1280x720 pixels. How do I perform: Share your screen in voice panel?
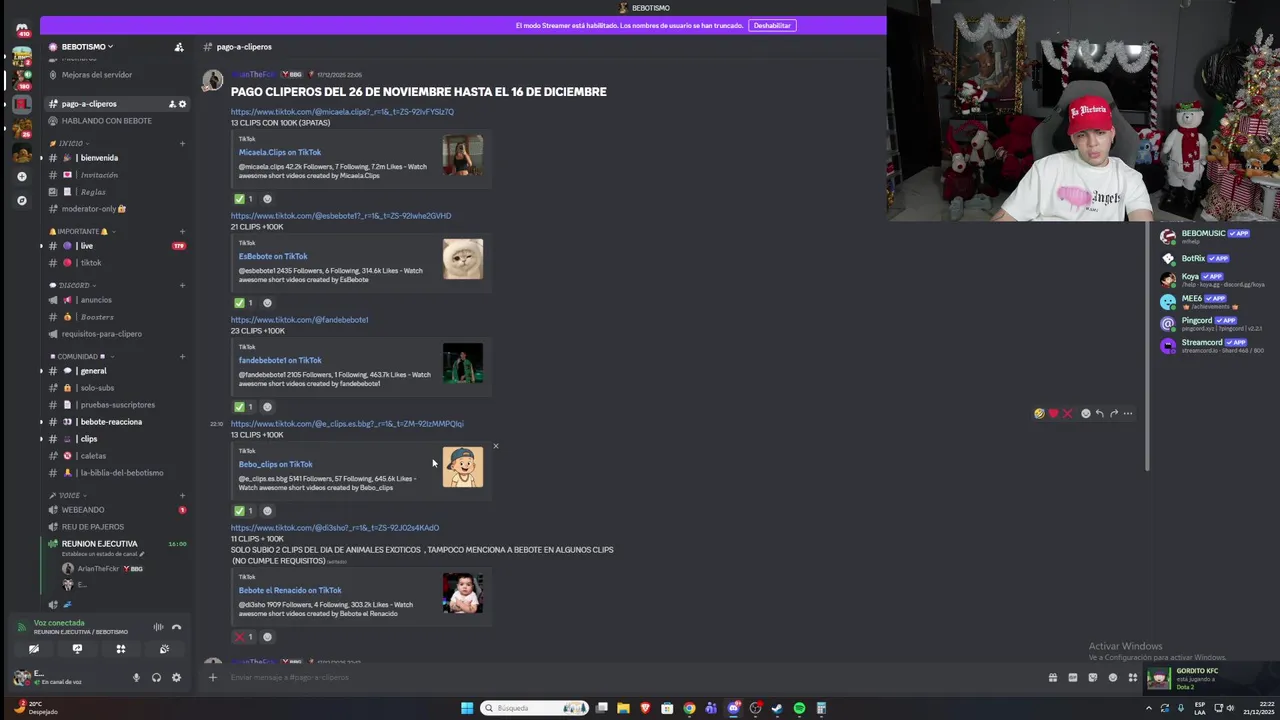coord(77,649)
